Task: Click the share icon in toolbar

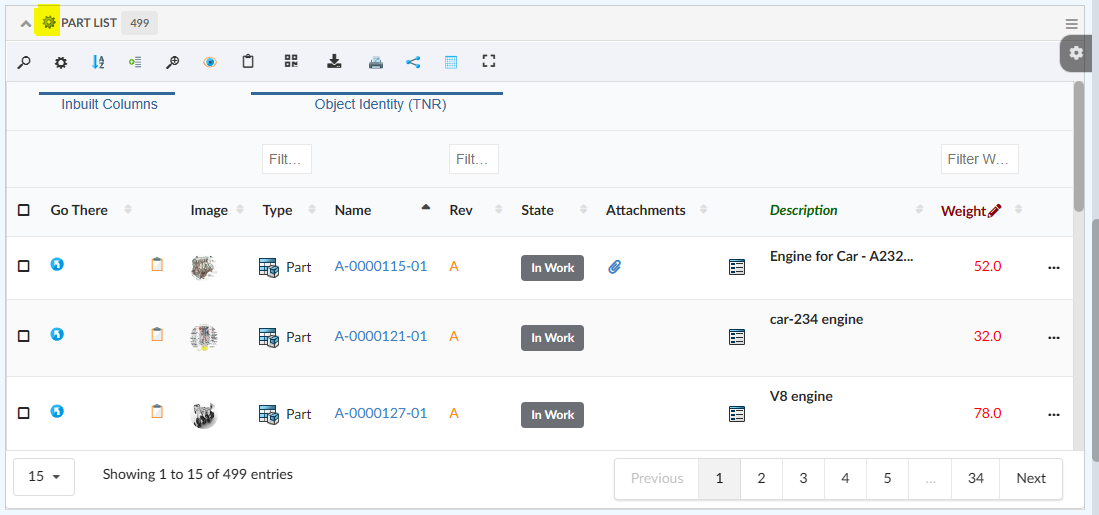Action: point(413,62)
